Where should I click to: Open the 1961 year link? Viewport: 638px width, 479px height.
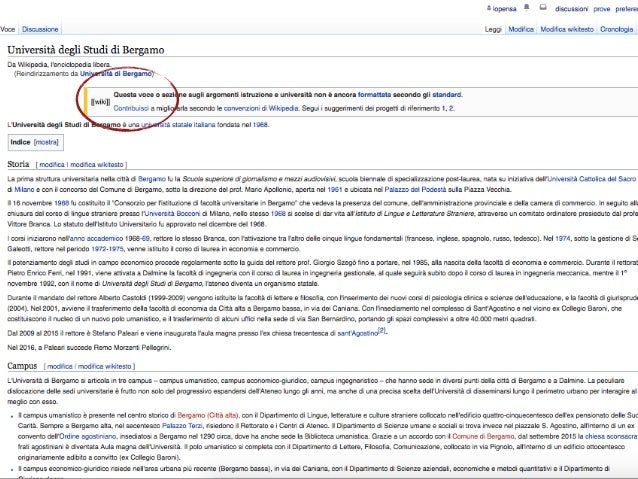[x=335, y=189]
